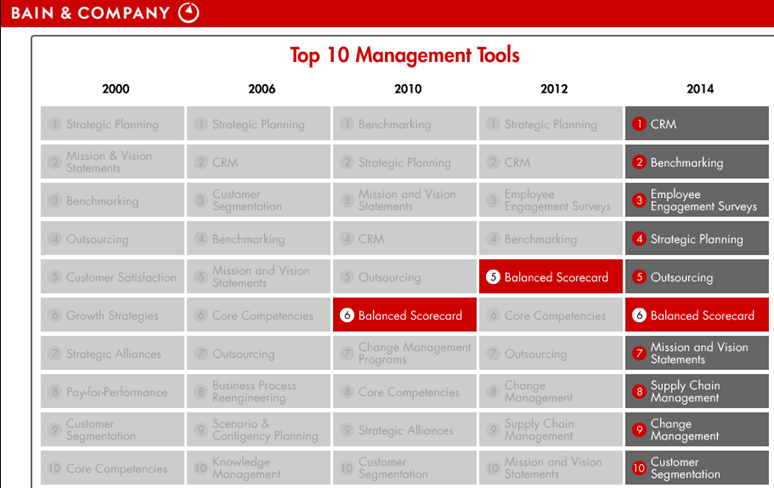This screenshot has width=774, height=488.
Task: Select Strategic Planning ranked 4 in 2014
Action: 697,238
